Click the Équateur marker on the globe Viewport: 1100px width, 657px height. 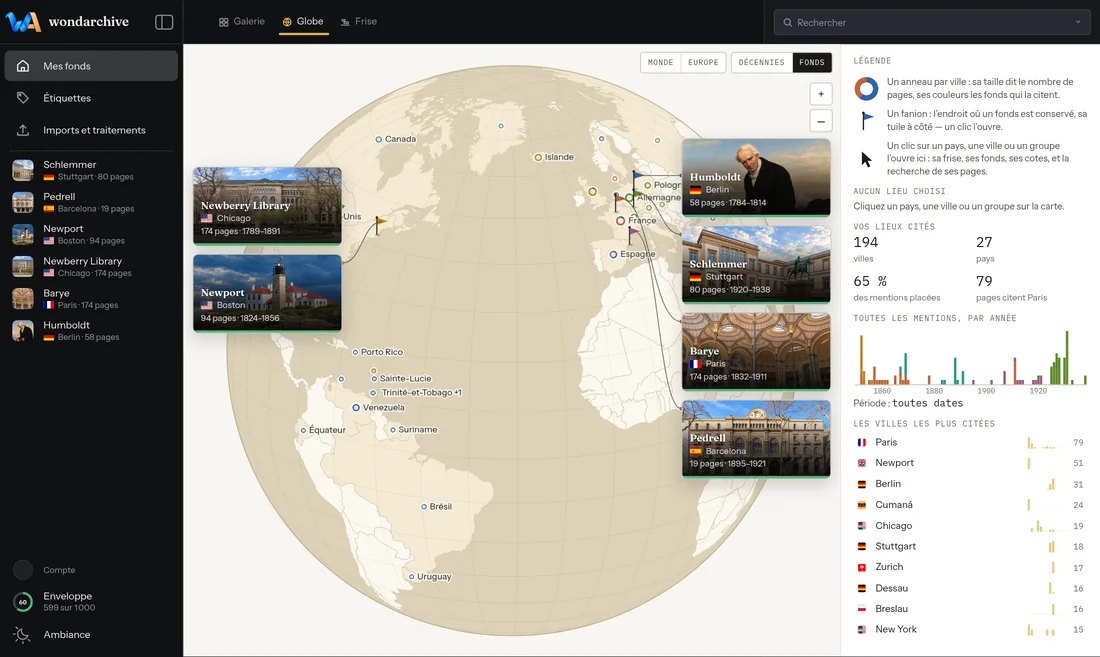pos(303,430)
